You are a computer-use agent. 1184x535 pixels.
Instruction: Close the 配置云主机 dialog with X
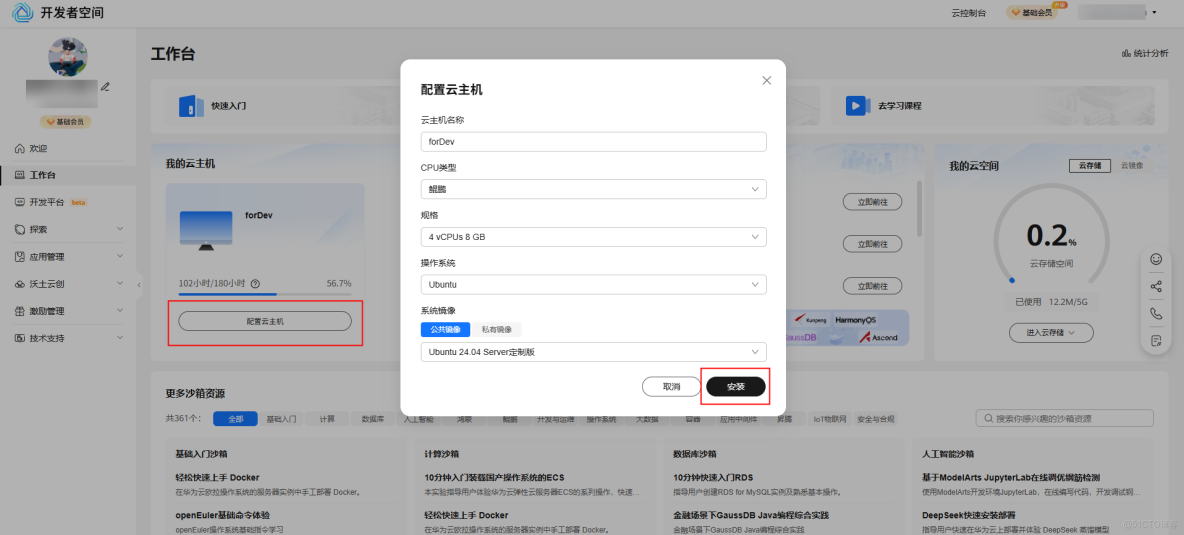[766, 80]
